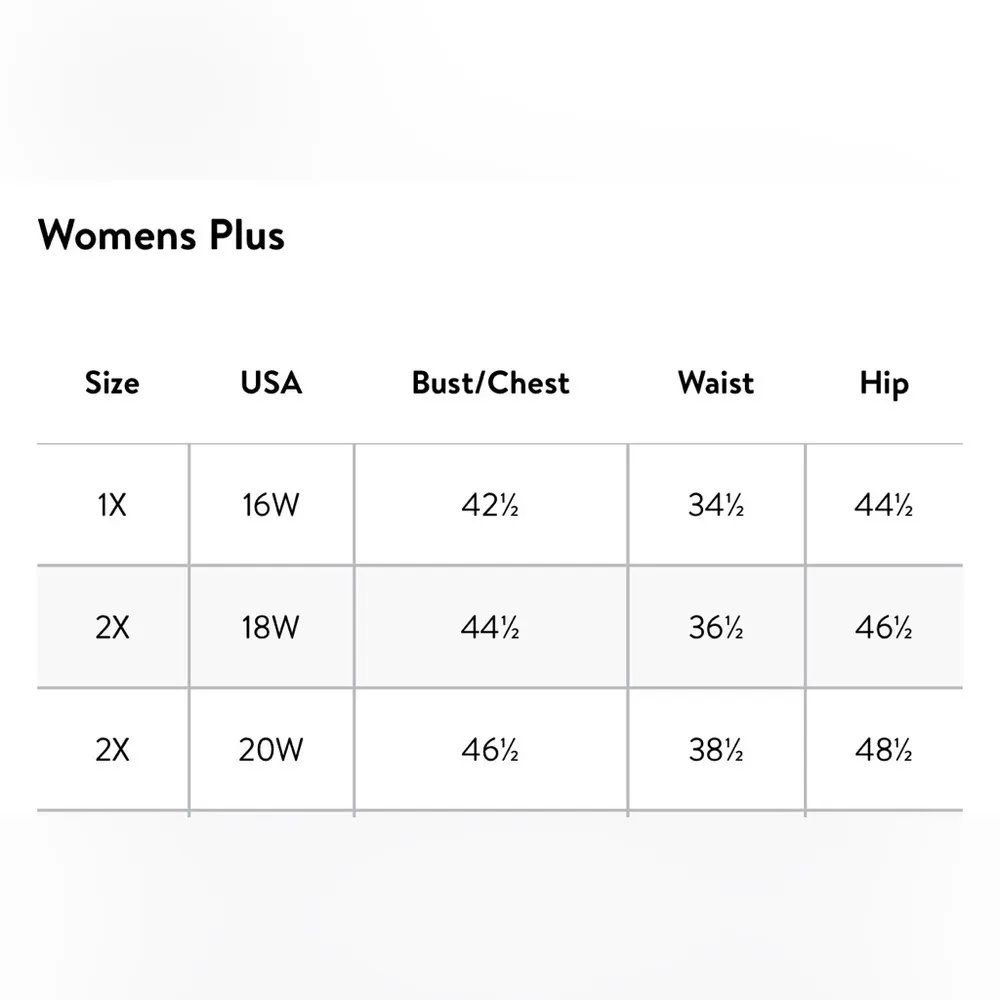The width and height of the screenshot is (1000, 1000).
Task: Click the 46½ bust/chest value
Action: tap(490, 750)
